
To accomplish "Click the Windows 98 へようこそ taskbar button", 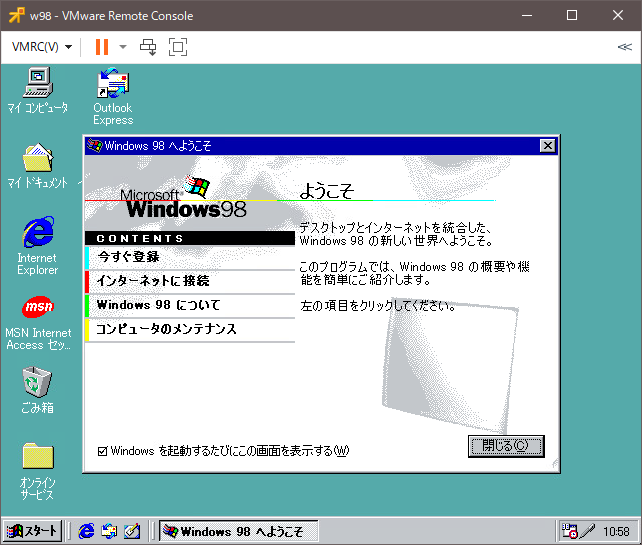I will 238,531.
